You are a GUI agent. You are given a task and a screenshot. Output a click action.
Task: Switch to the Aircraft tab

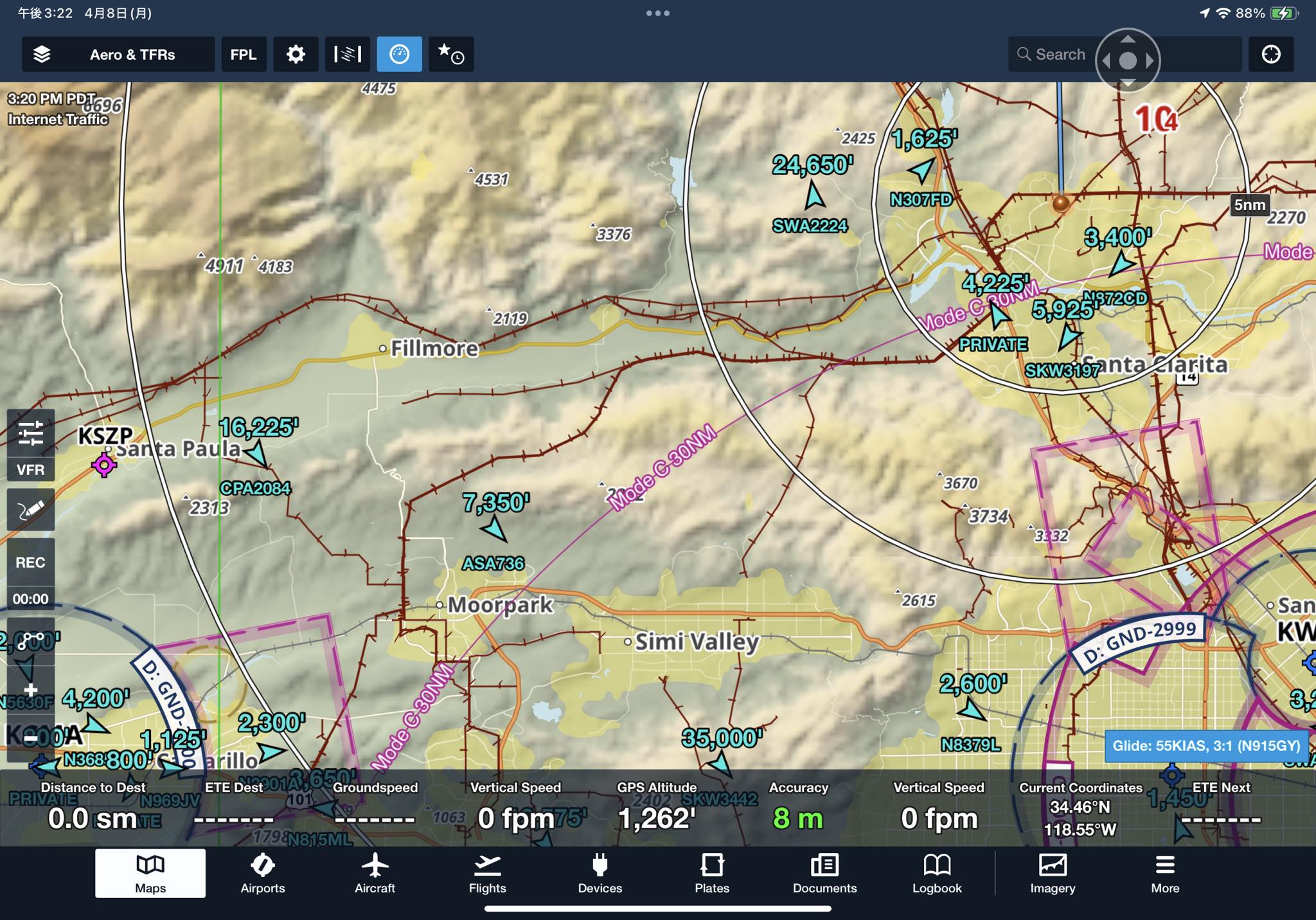[375, 874]
